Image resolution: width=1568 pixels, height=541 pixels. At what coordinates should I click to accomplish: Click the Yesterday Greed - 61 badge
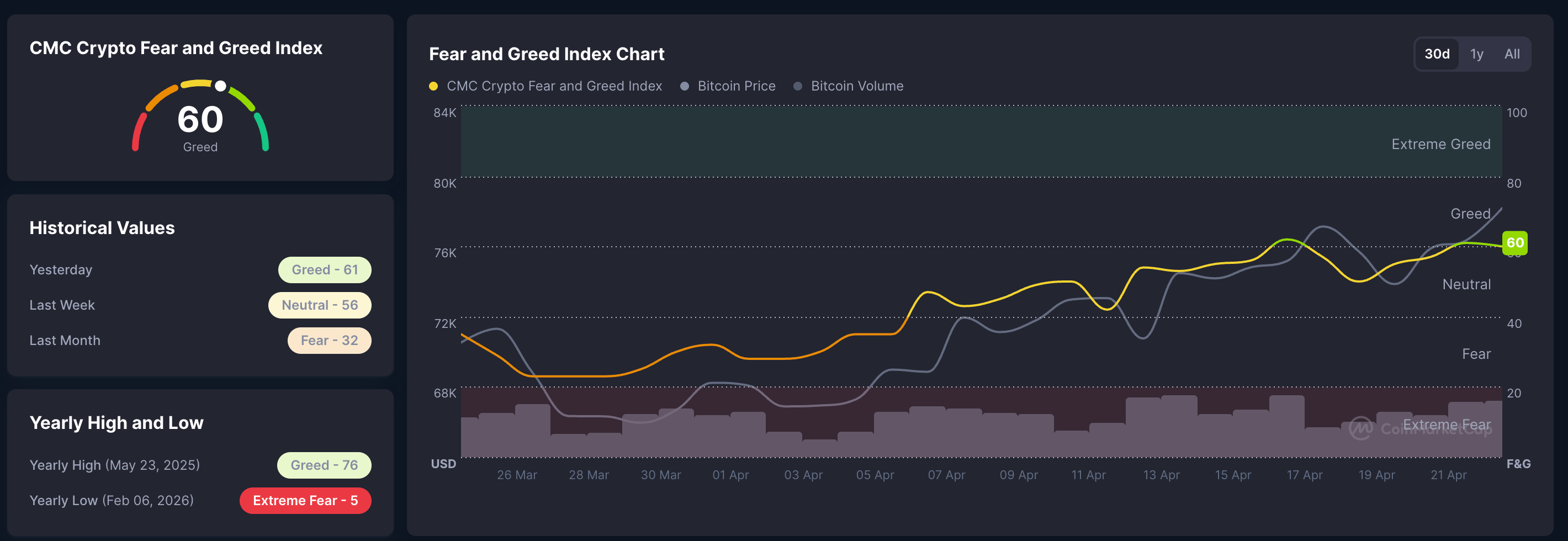[x=325, y=269]
